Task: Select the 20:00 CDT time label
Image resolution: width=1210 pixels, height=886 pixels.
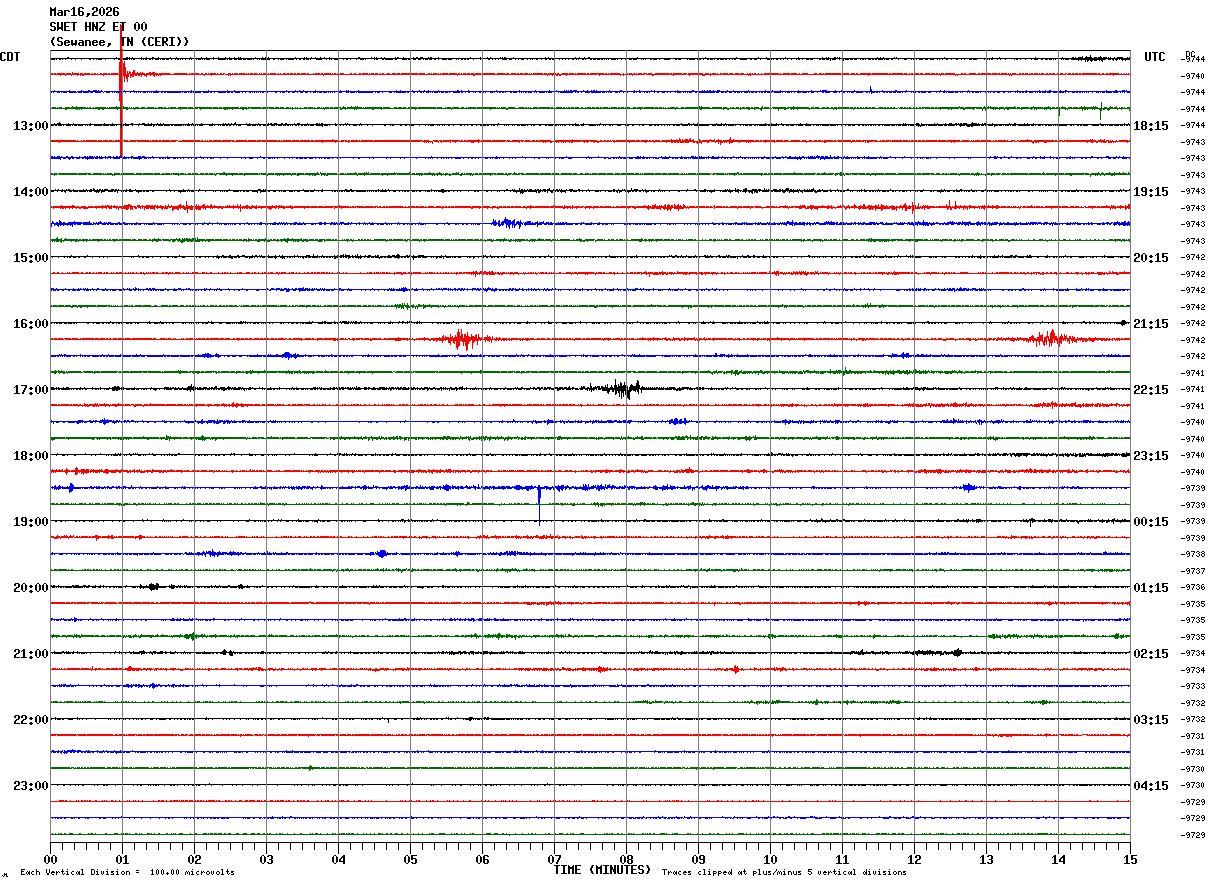Action: [x=30, y=588]
